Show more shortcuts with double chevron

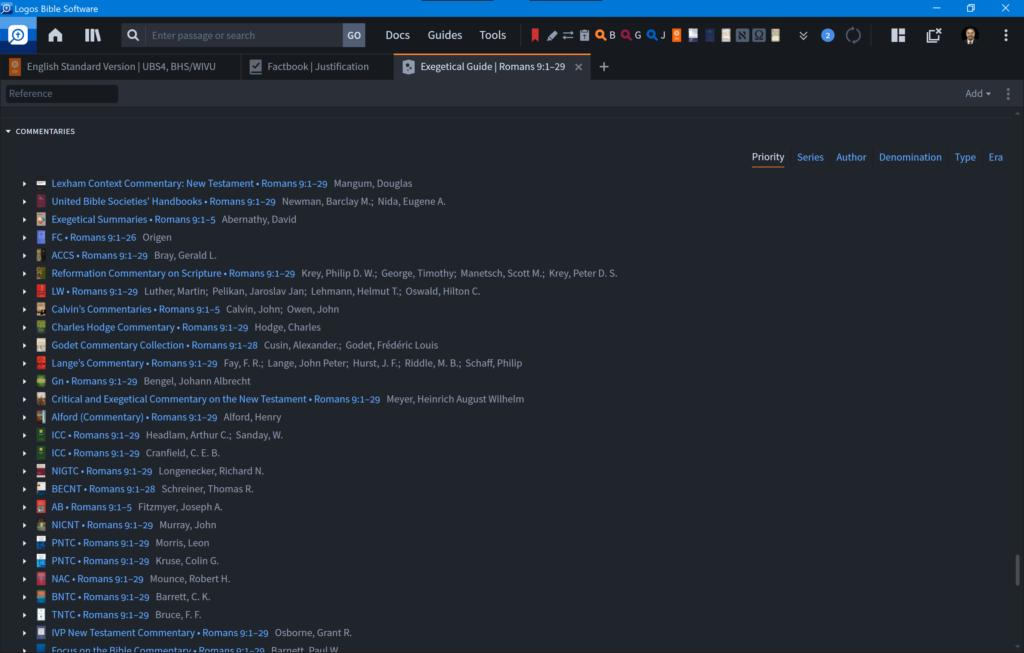coord(803,35)
